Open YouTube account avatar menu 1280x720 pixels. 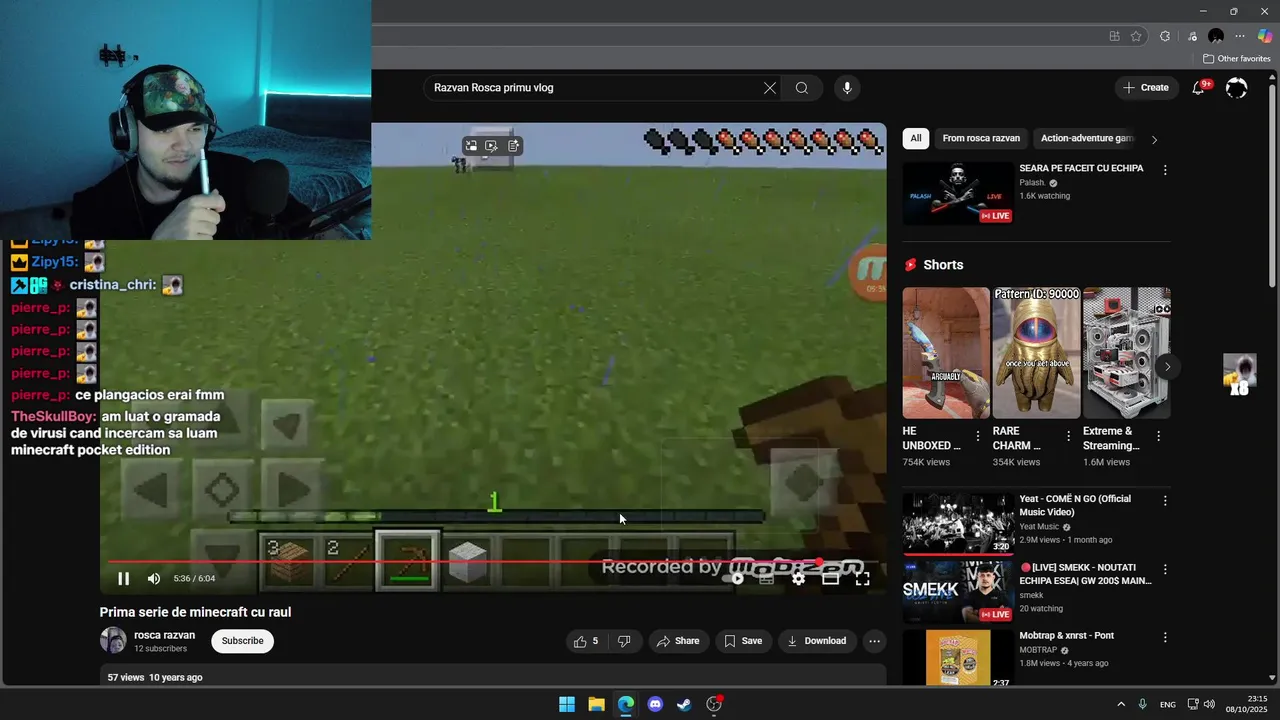[x=1237, y=88]
